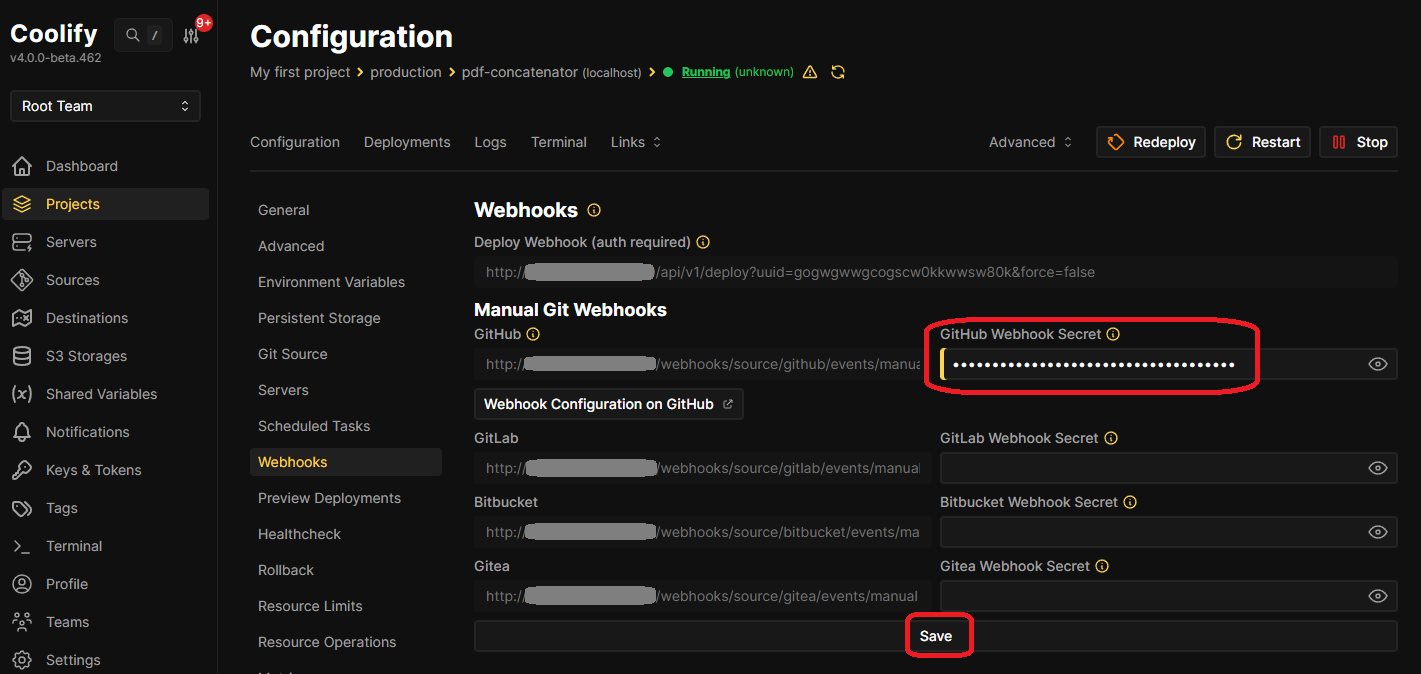Open Preview Deployments section
This screenshot has width=1421, height=674.
click(x=345, y=498)
